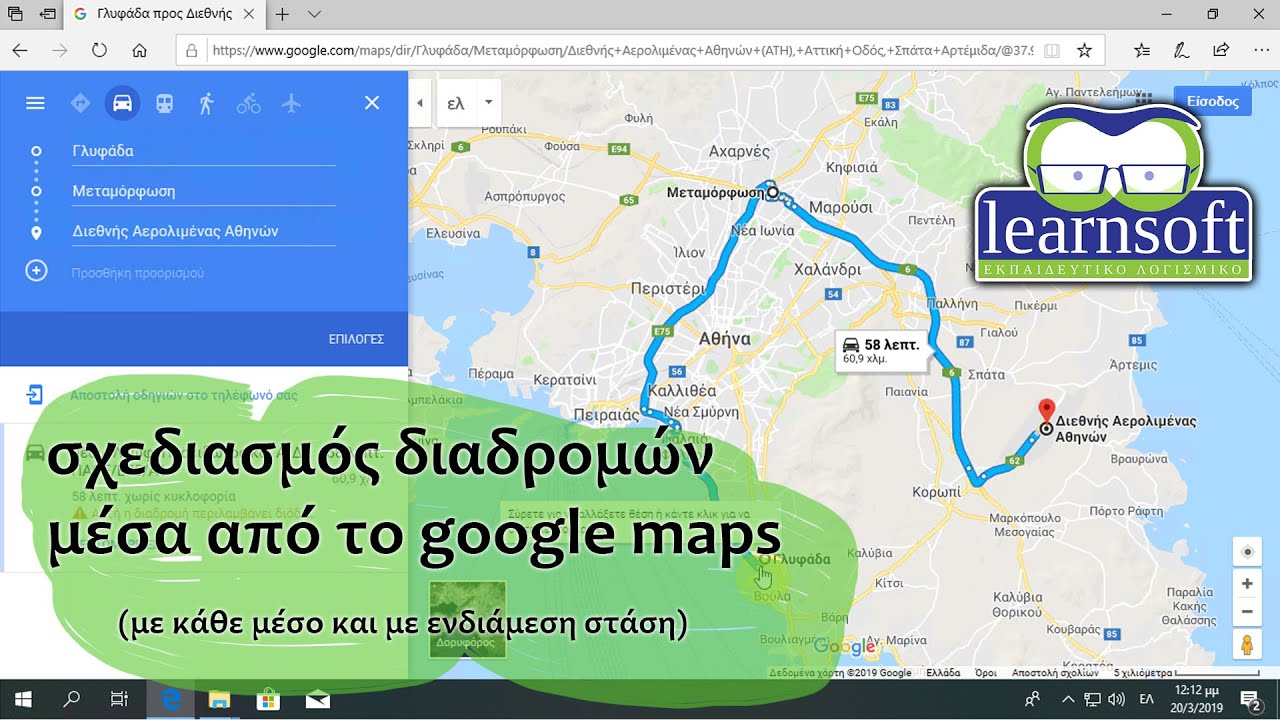The height and width of the screenshot is (720, 1280).
Task: Select driving travel mode
Action: coord(122,103)
